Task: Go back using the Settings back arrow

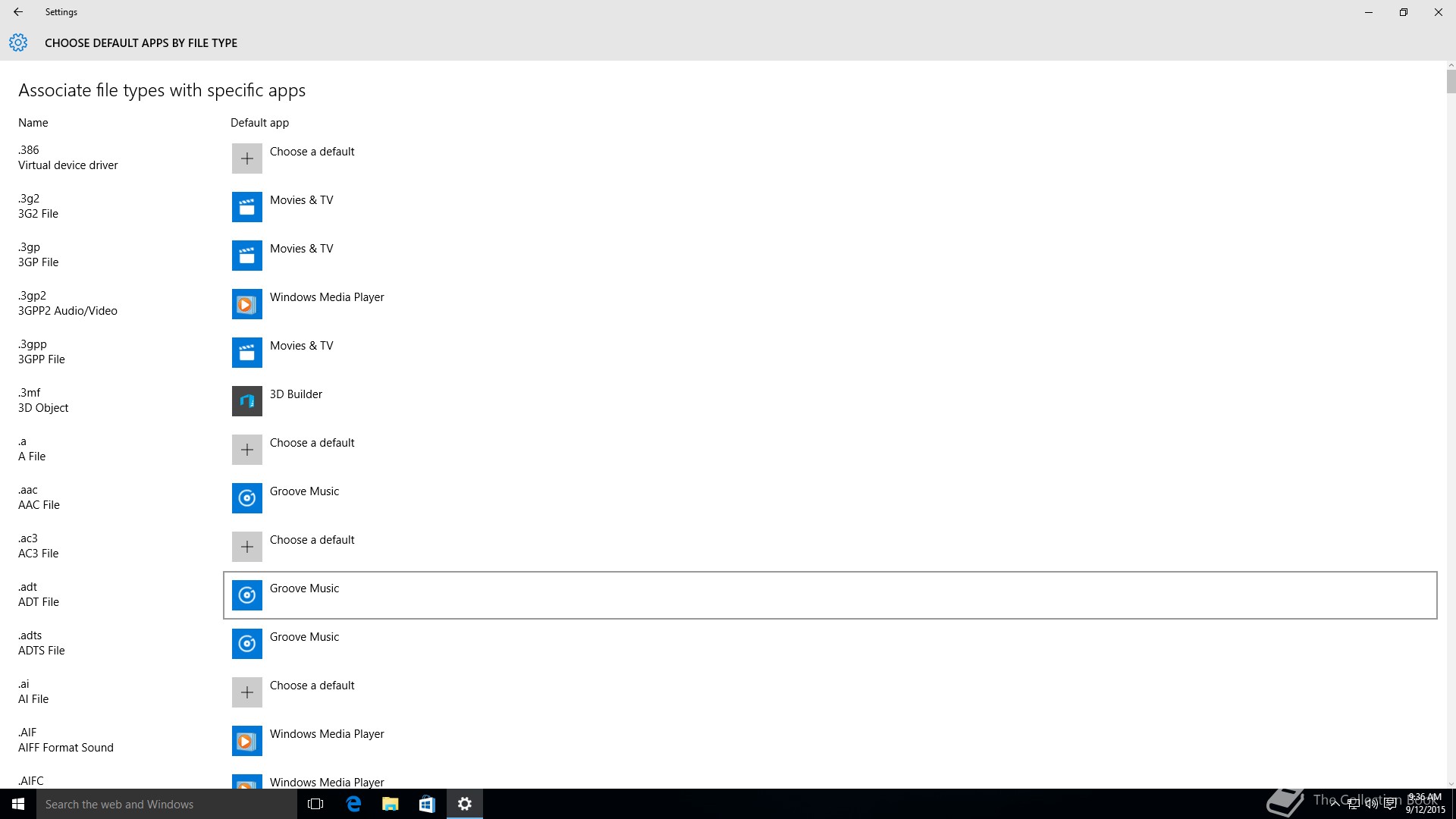Action: (x=18, y=12)
